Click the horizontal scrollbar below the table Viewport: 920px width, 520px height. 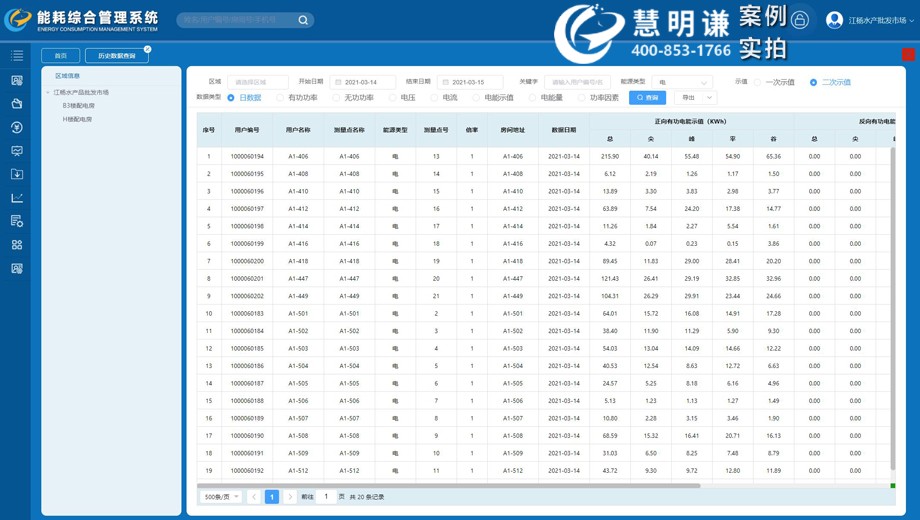click(x=450, y=486)
